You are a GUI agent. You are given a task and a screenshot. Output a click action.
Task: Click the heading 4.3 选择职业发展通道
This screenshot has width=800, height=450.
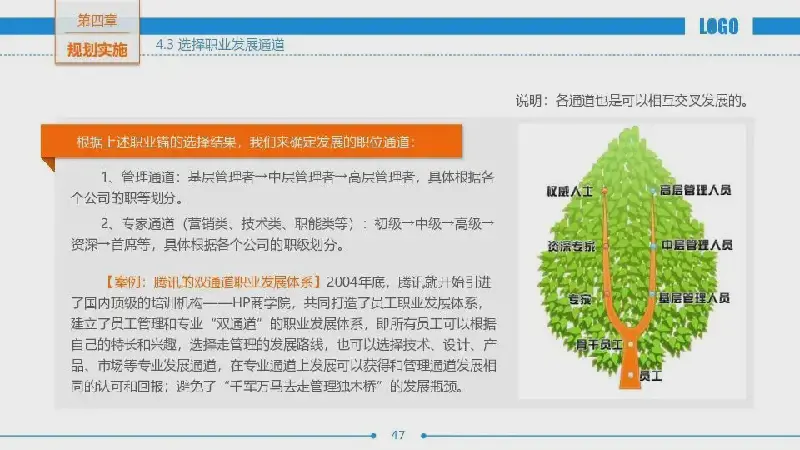[x=220, y=45]
